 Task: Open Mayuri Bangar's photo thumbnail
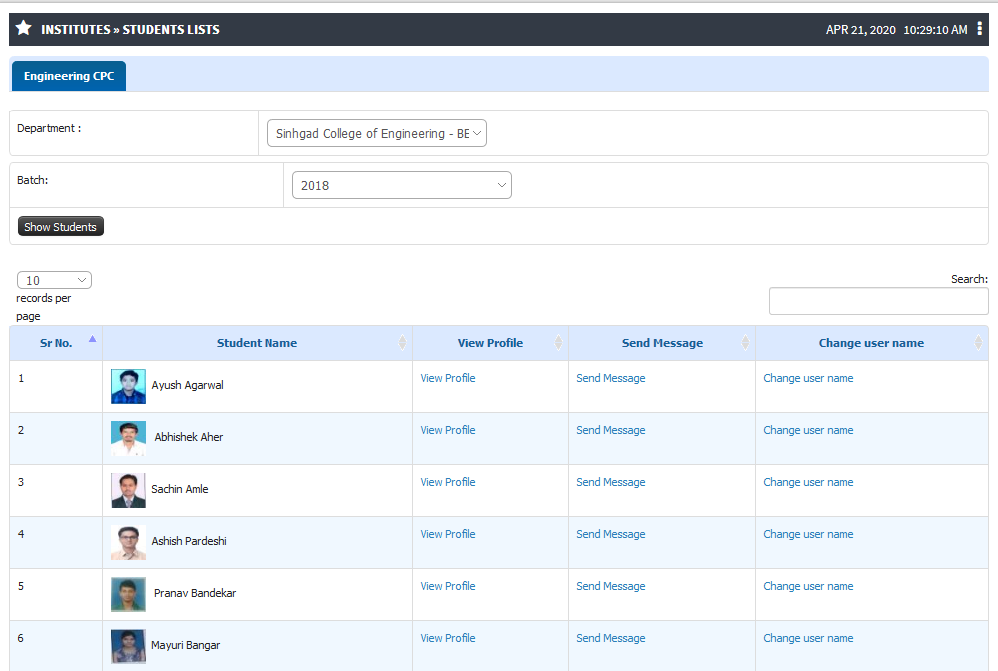tap(129, 646)
